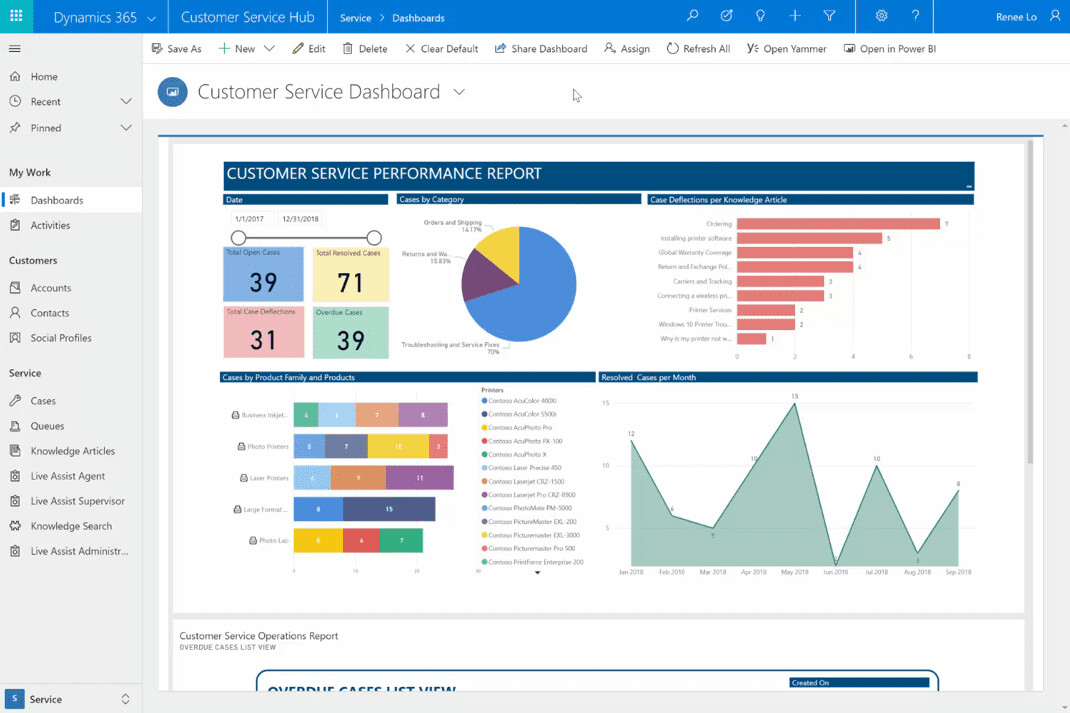The image size is (1070, 713).
Task: Click Clear Default in command bar
Action: click(442, 48)
